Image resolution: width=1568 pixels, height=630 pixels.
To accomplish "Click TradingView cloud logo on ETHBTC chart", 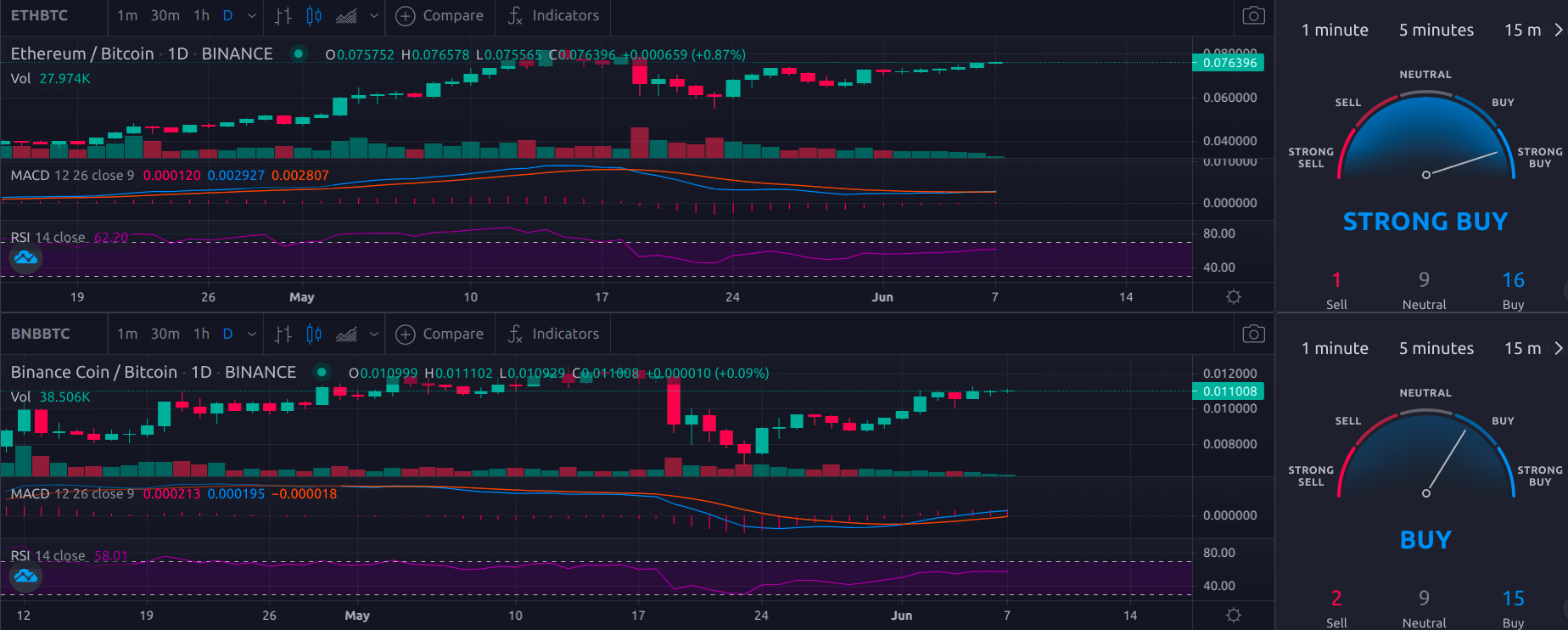I will [26, 257].
